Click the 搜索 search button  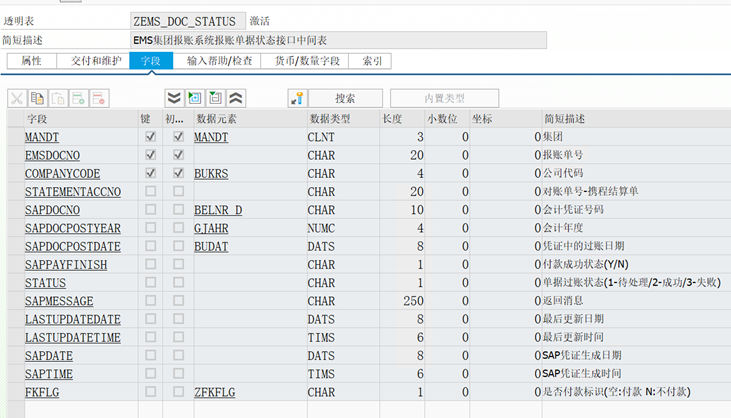click(x=345, y=98)
